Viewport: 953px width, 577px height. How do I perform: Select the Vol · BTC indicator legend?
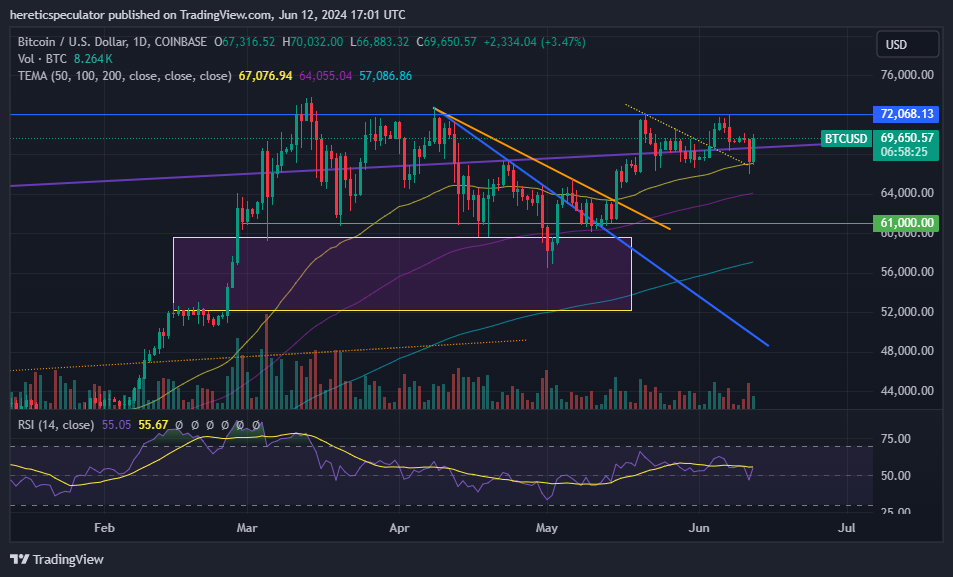pyautogui.click(x=42, y=59)
